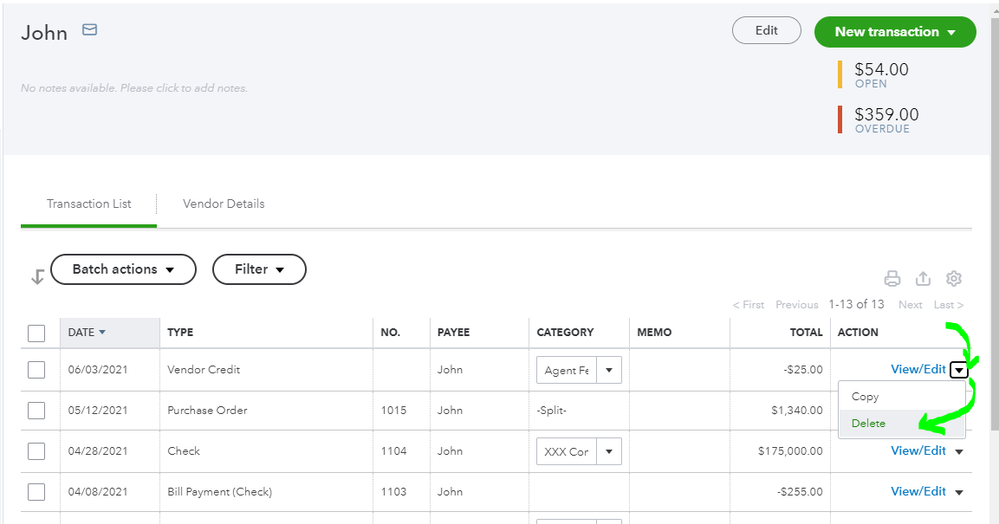This screenshot has width=999, height=524.
Task: Click the -$255.00 total cell
Action: (800, 492)
